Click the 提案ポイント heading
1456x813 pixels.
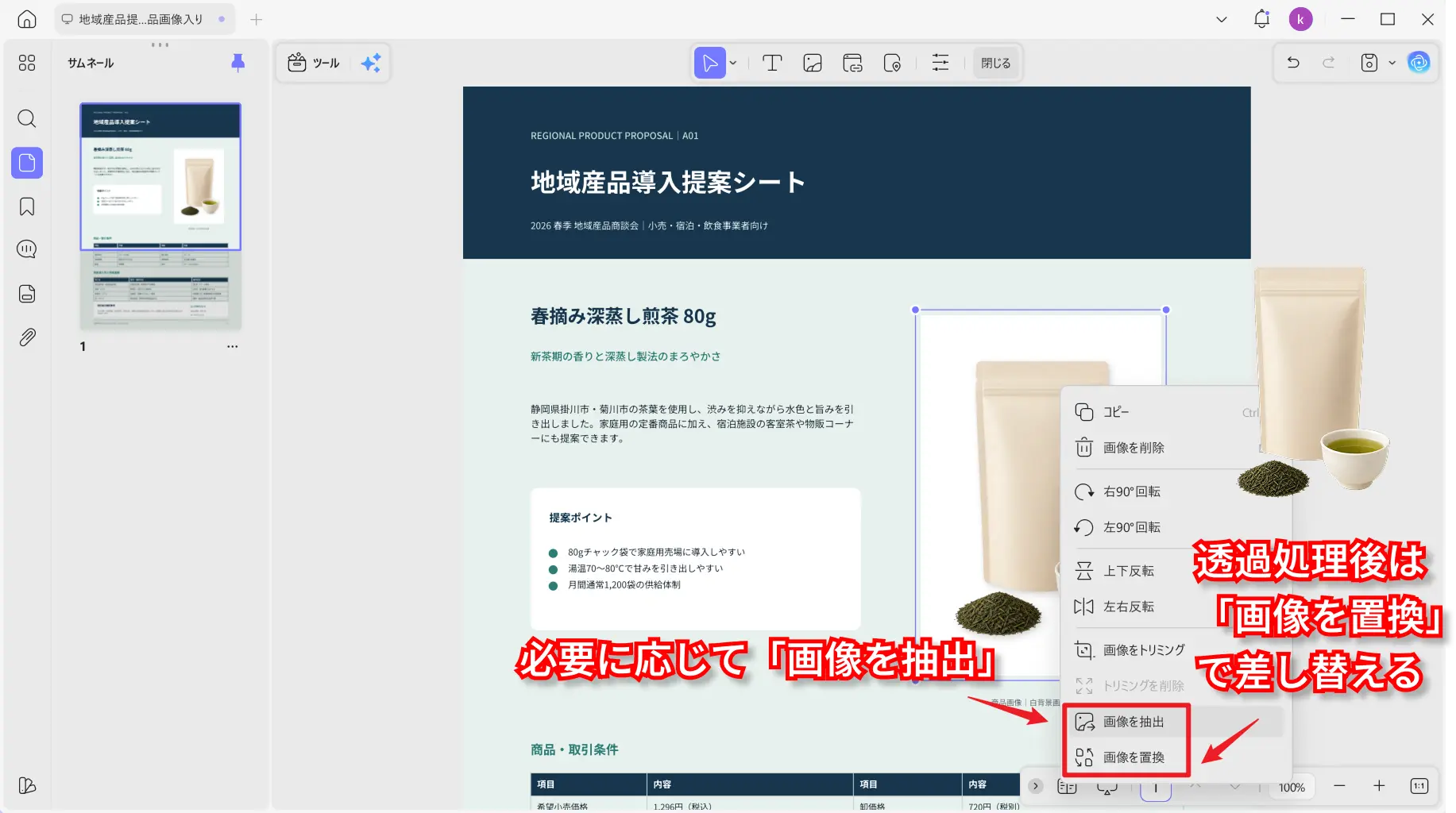pyautogui.click(x=581, y=518)
